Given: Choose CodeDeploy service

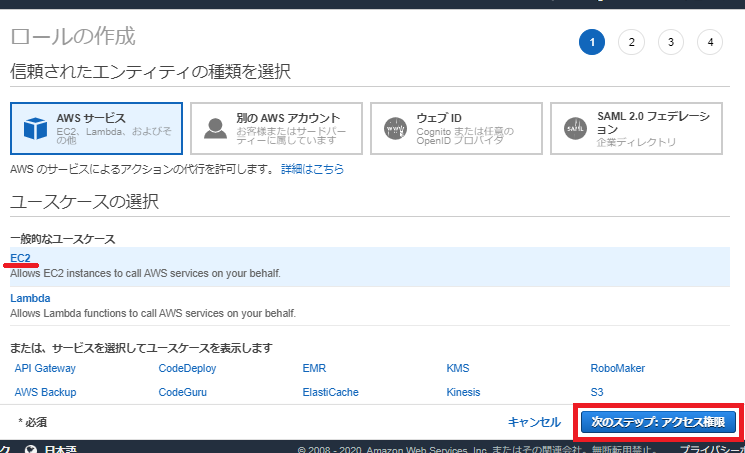Looking at the screenshot, I should click(x=187, y=368).
